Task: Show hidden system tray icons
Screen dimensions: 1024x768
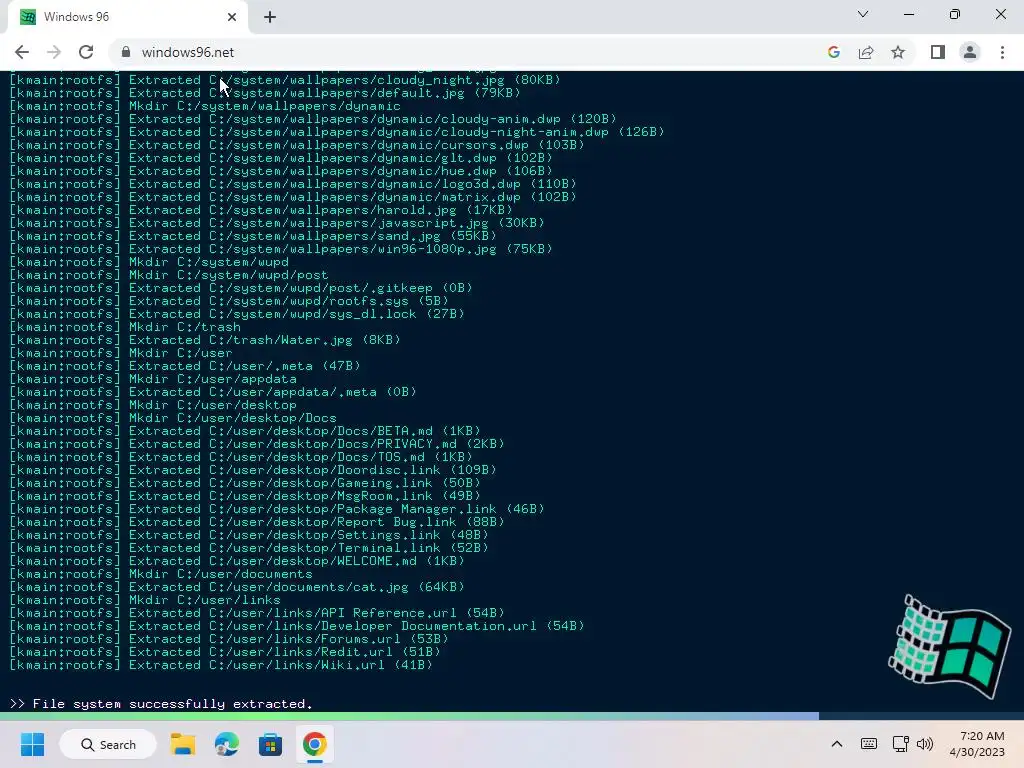Action: pos(837,744)
